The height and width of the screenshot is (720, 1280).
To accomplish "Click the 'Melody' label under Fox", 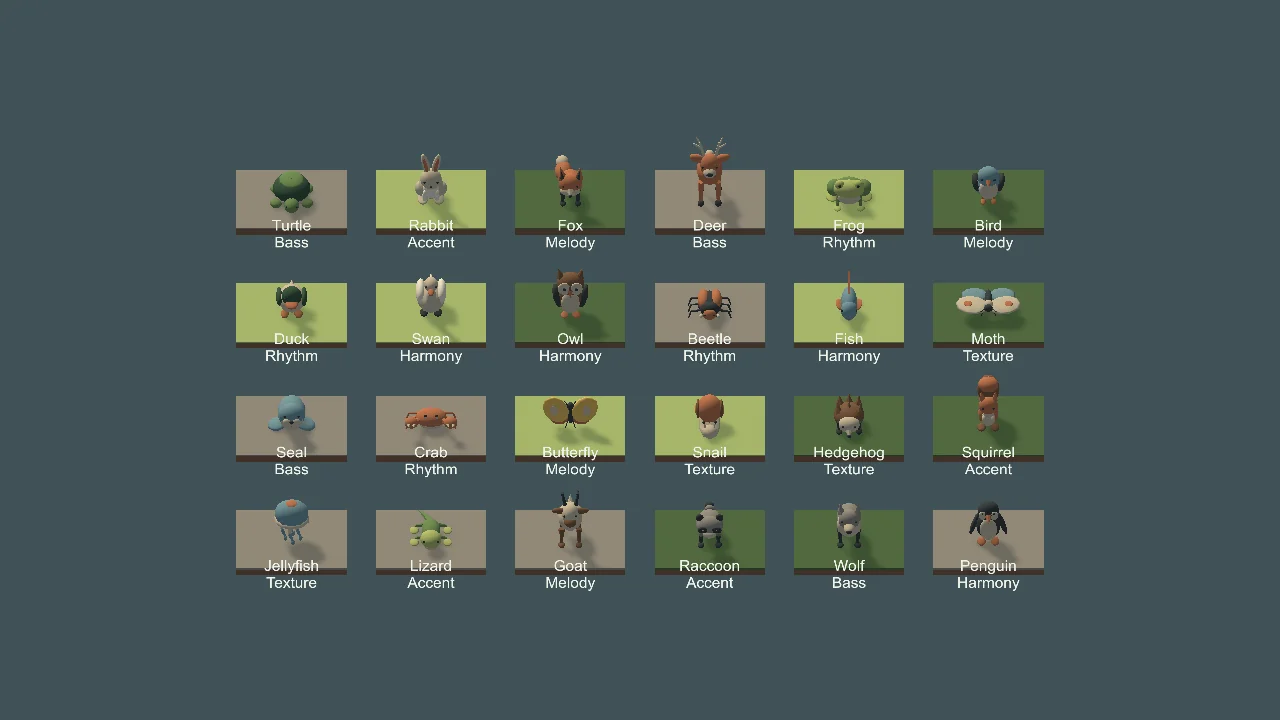I will [x=570, y=243].
